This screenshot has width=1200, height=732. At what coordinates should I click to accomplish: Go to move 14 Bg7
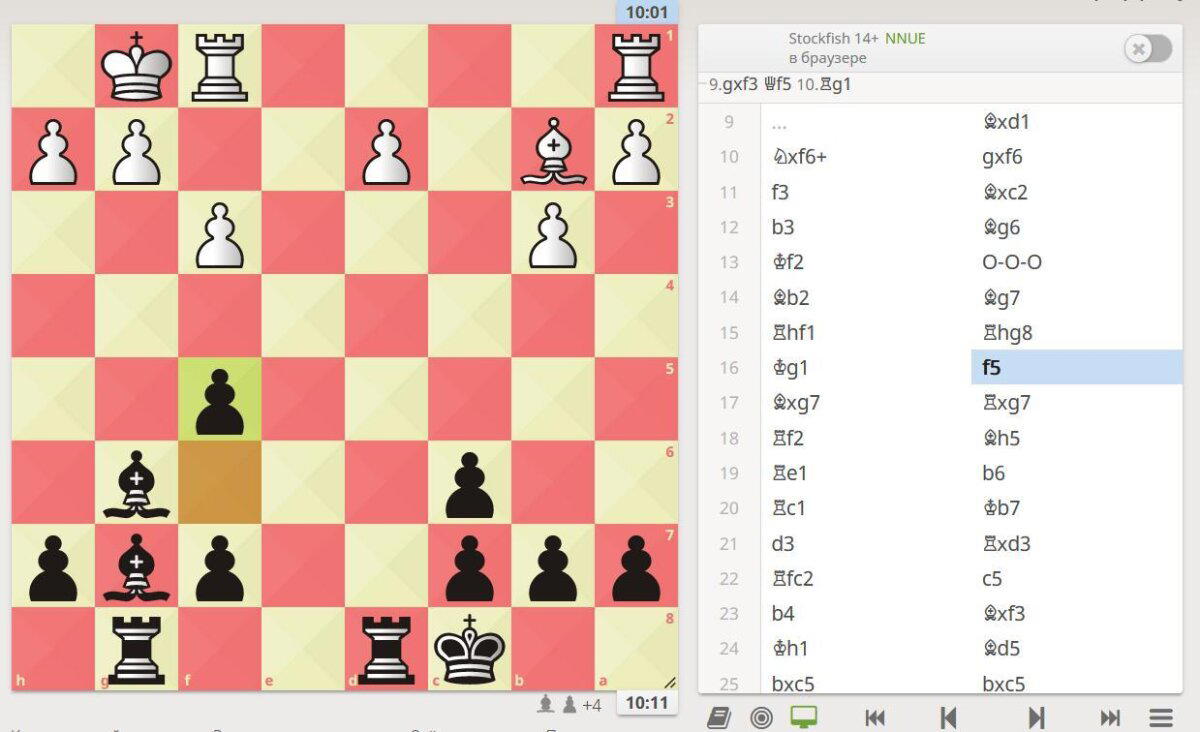tap(1076, 297)
